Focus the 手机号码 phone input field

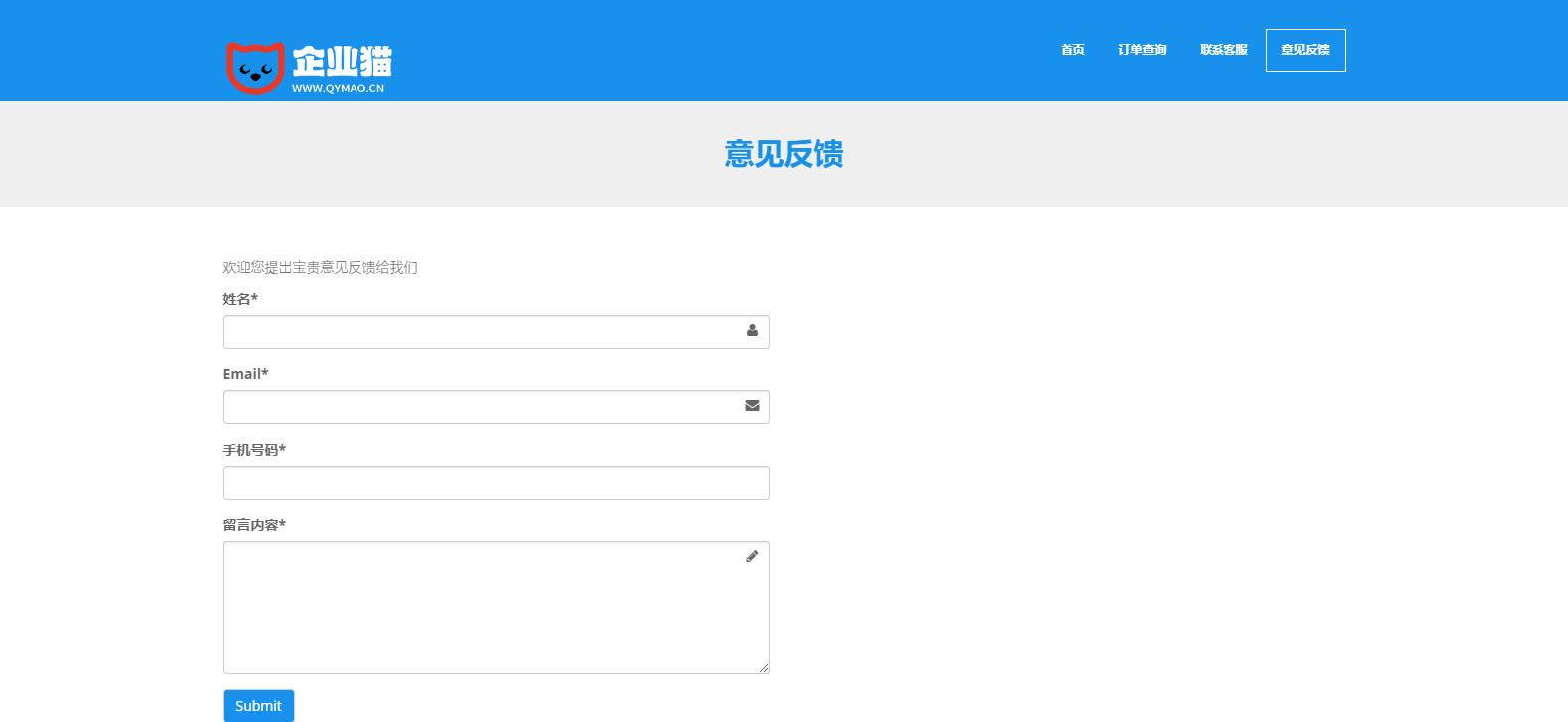(x=496, y=483)
